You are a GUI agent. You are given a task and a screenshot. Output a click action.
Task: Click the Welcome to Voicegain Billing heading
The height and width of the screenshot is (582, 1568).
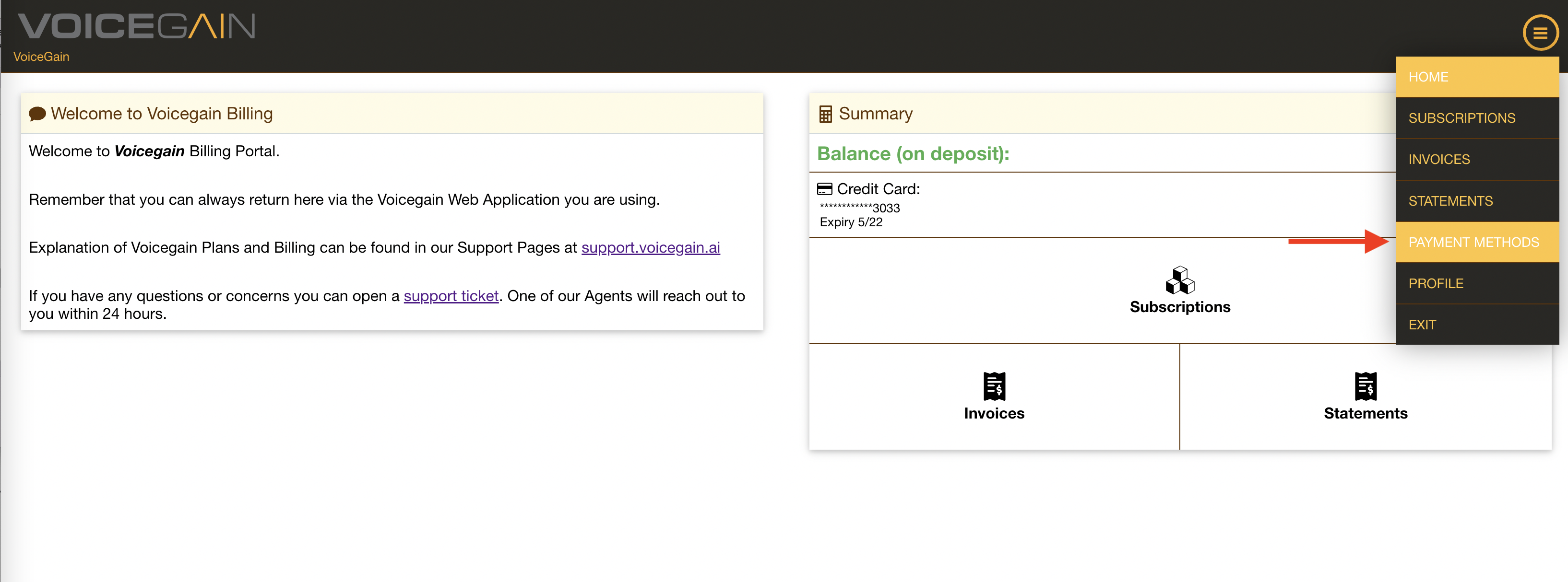click(161, 114)
